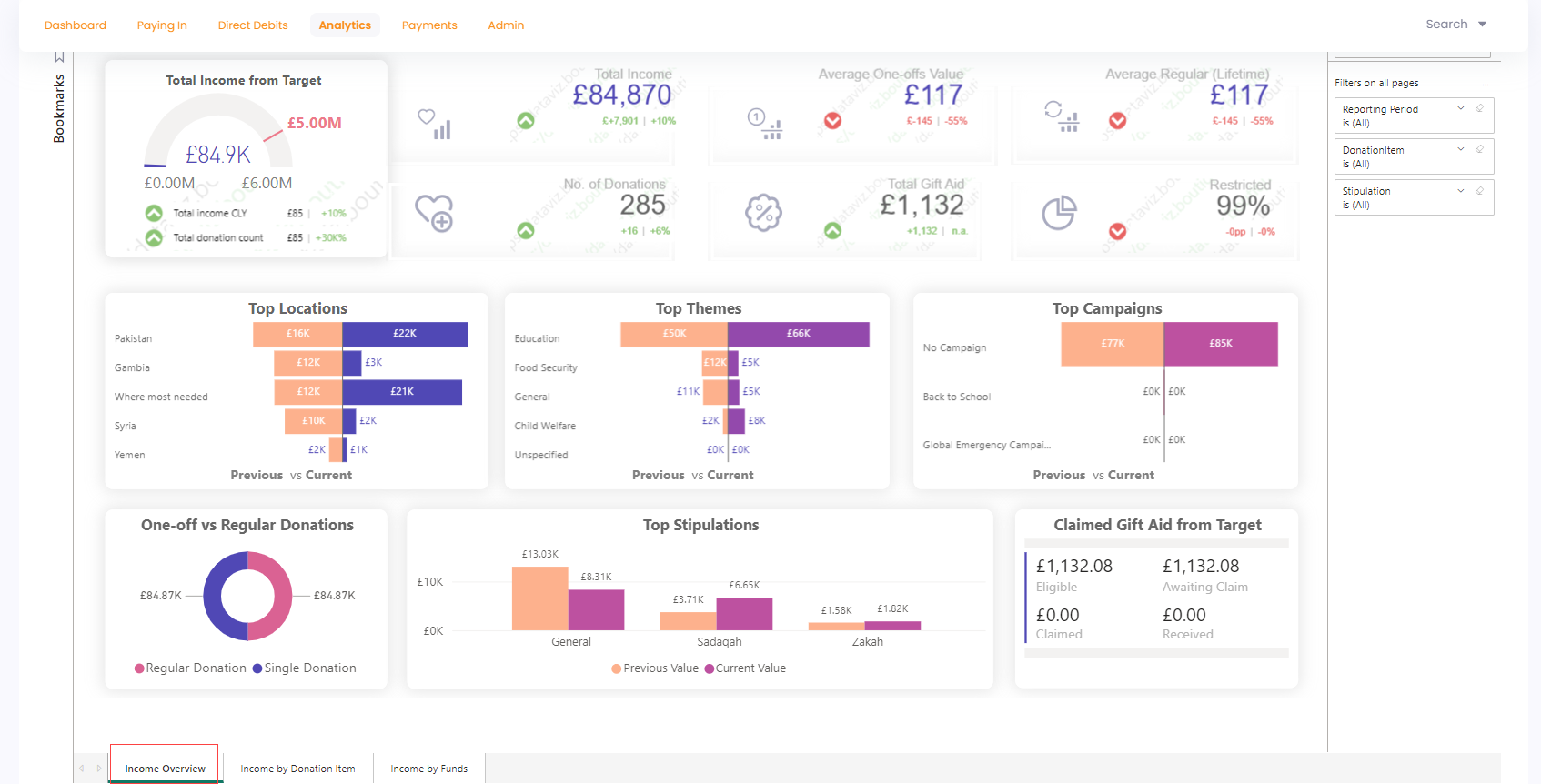The height and width of the screenshot is (784, 1541).
Task: Click Average One-offs clock-chart icon
Action: pyautogui.click(x=764, y=124)
